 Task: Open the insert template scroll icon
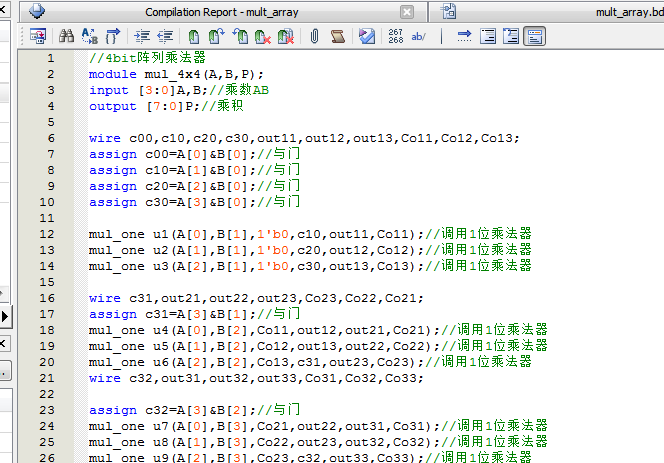coord(337,37)
